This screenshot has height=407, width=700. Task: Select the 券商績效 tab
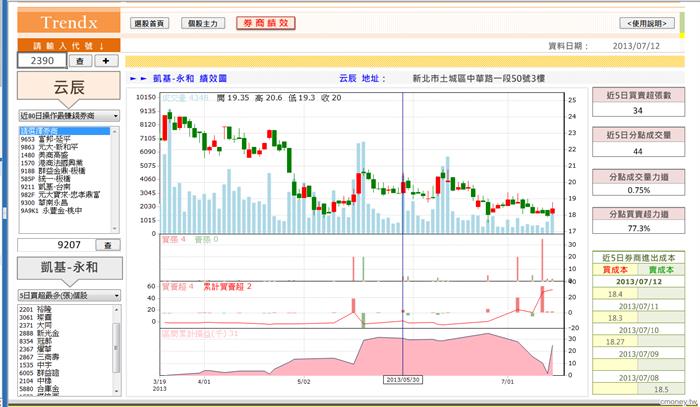click(x=266, y=23)
